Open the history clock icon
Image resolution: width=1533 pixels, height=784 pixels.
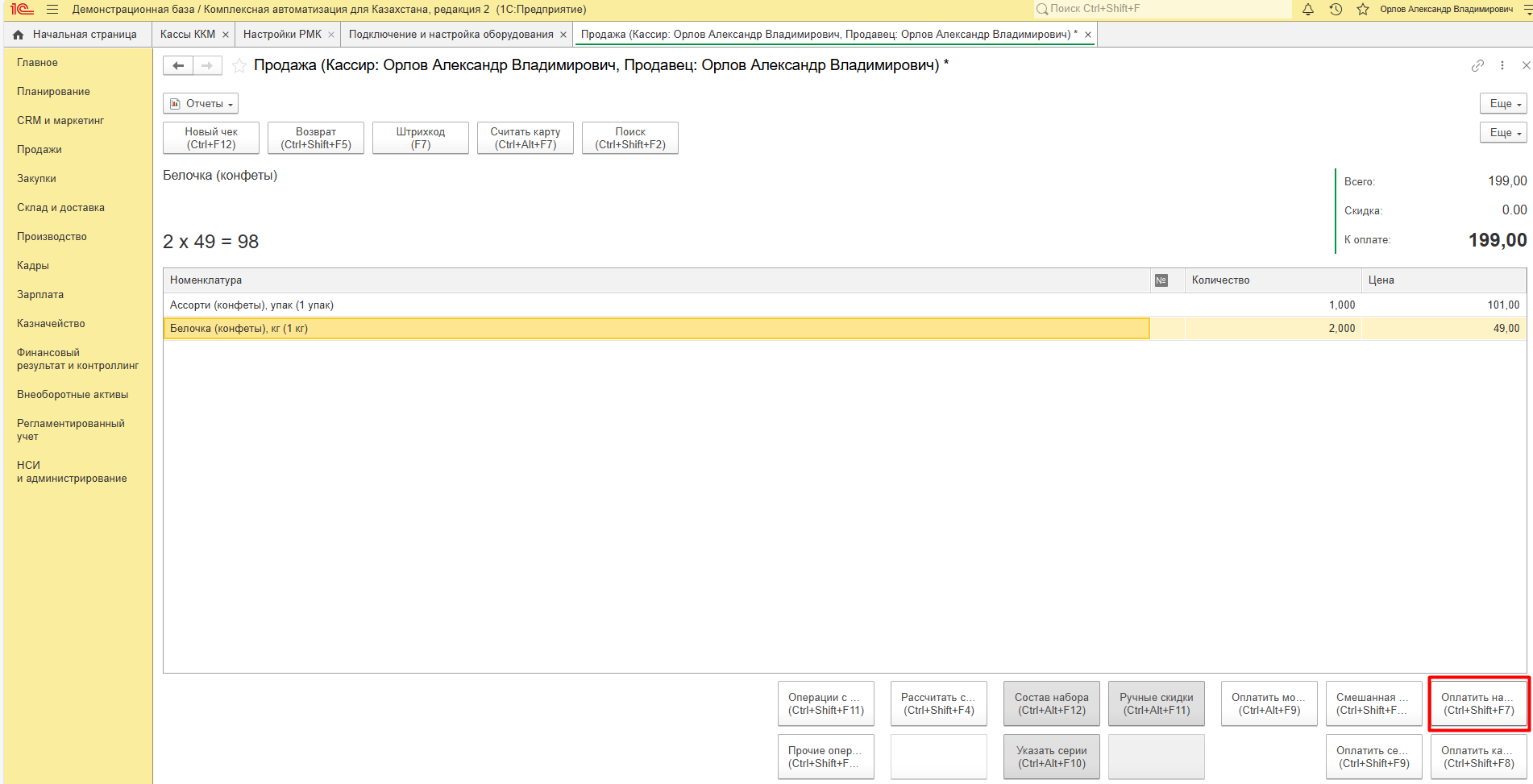click(1336, 10)
